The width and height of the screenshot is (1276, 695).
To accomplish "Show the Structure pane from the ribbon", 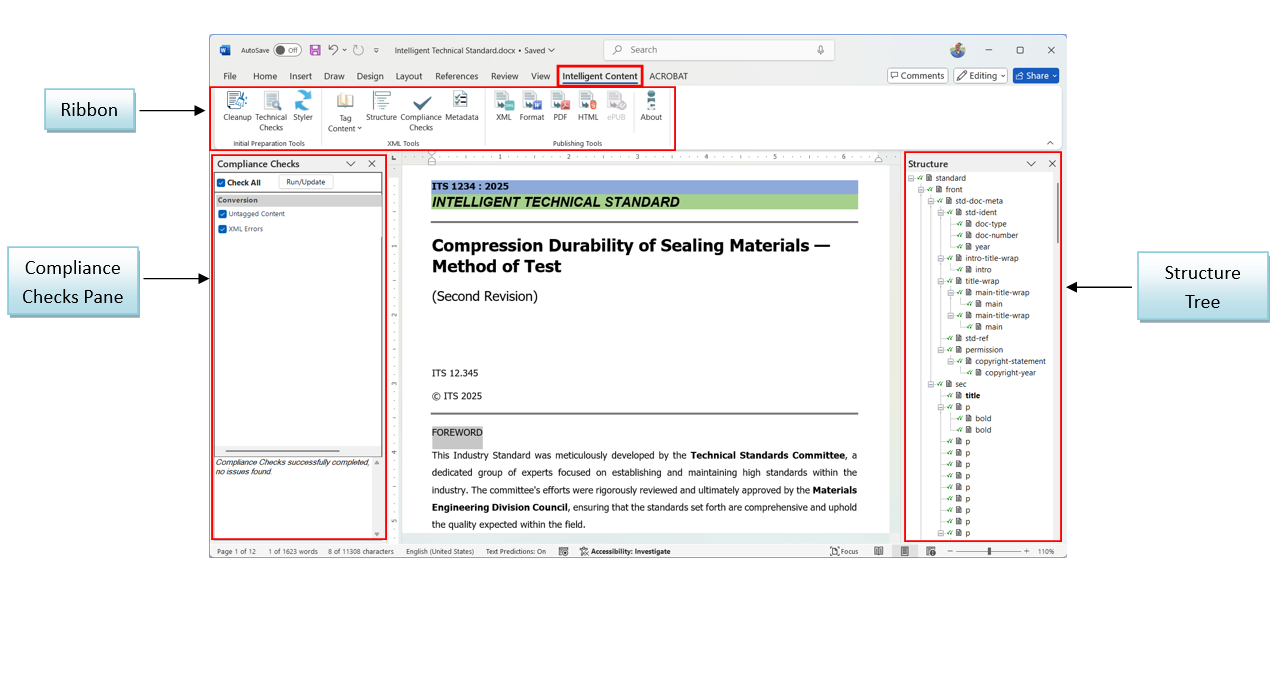I will point(381,107).
